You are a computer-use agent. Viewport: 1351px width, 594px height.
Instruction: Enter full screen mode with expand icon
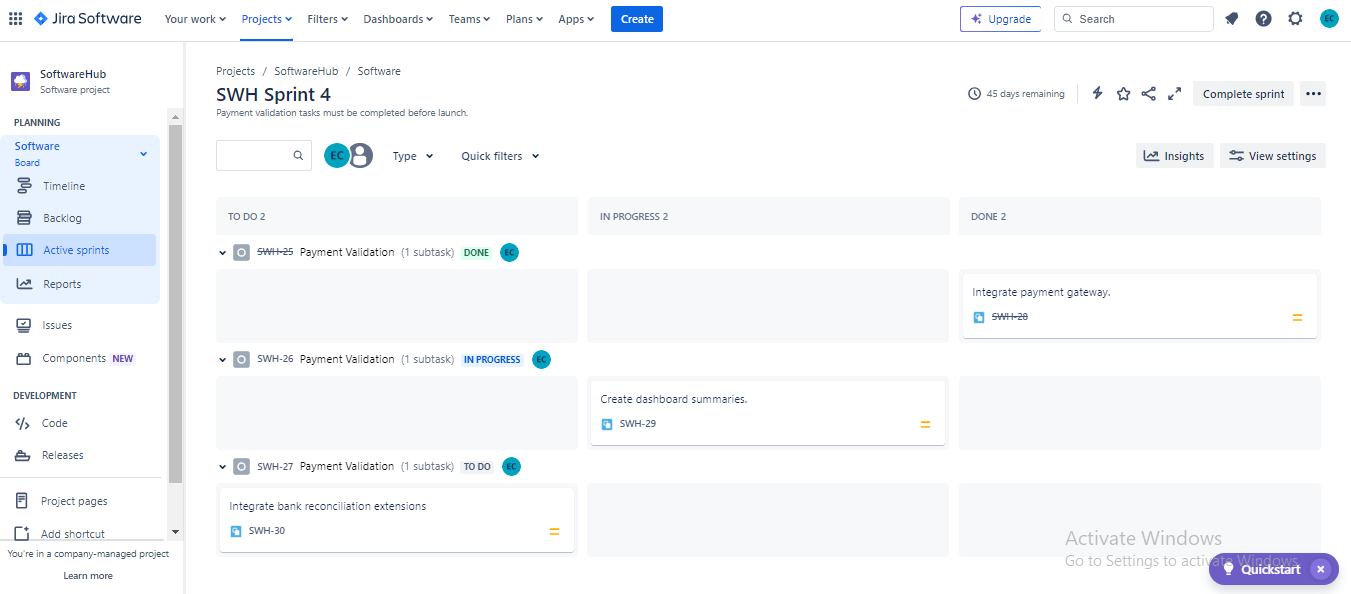[1175, 93]
